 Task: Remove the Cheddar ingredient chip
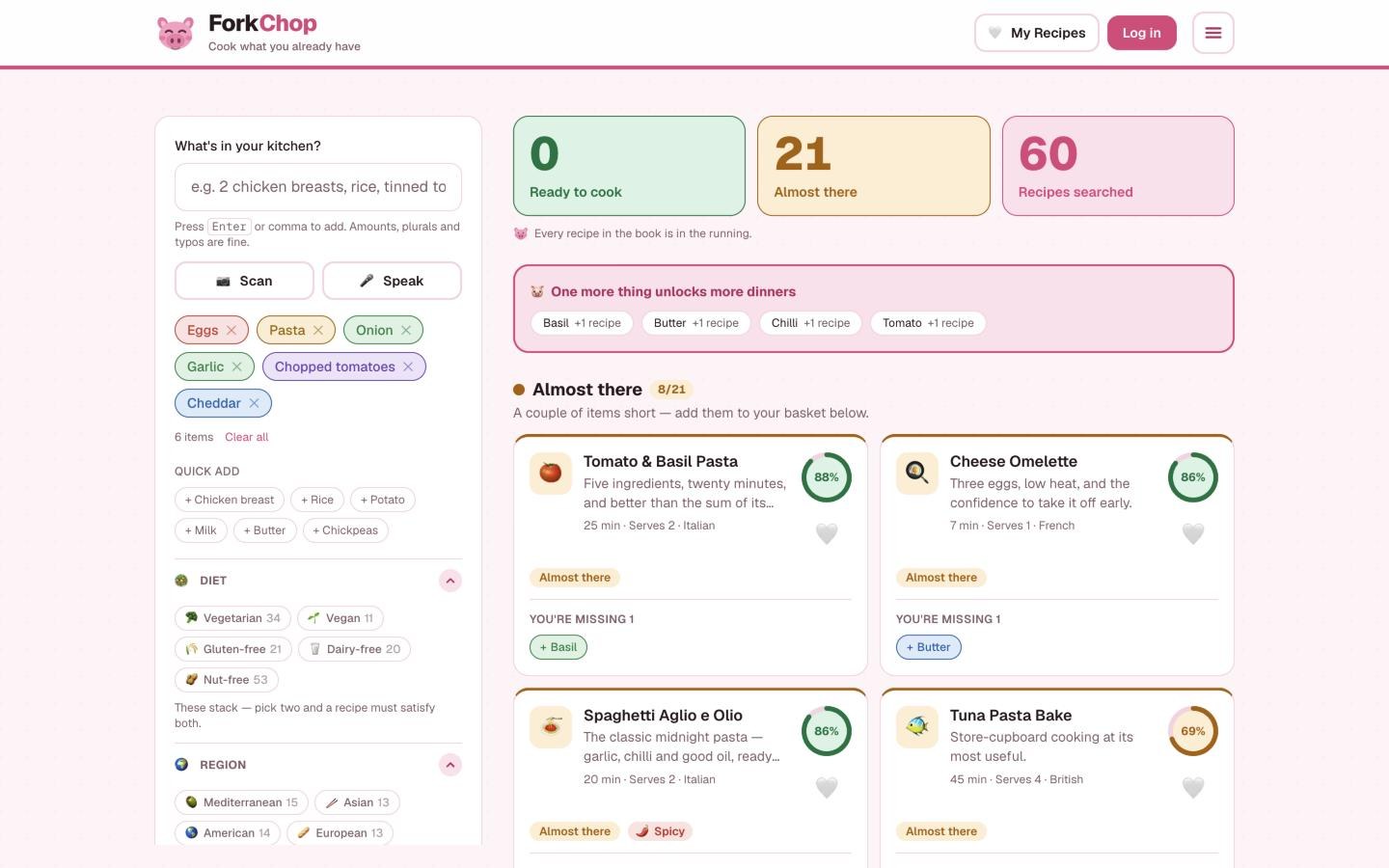tap(254, 403)
